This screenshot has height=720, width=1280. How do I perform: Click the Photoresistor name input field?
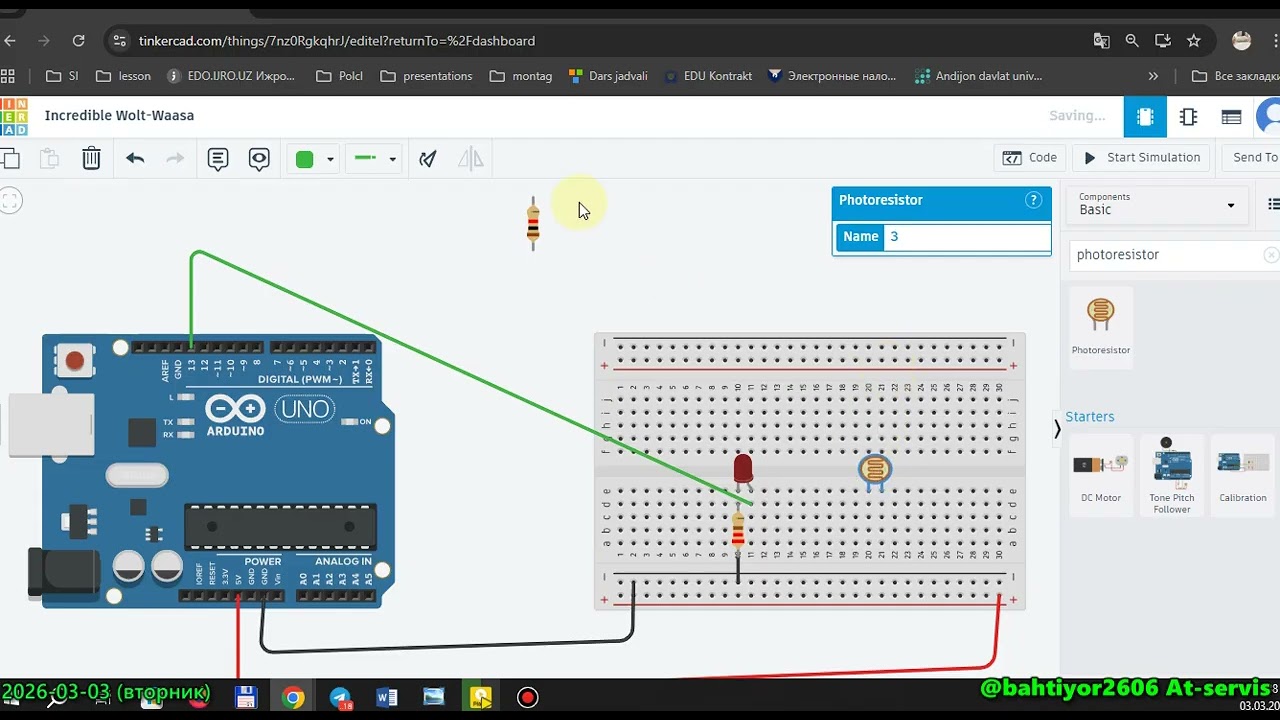pyautogui.click(x=966, y=237)
